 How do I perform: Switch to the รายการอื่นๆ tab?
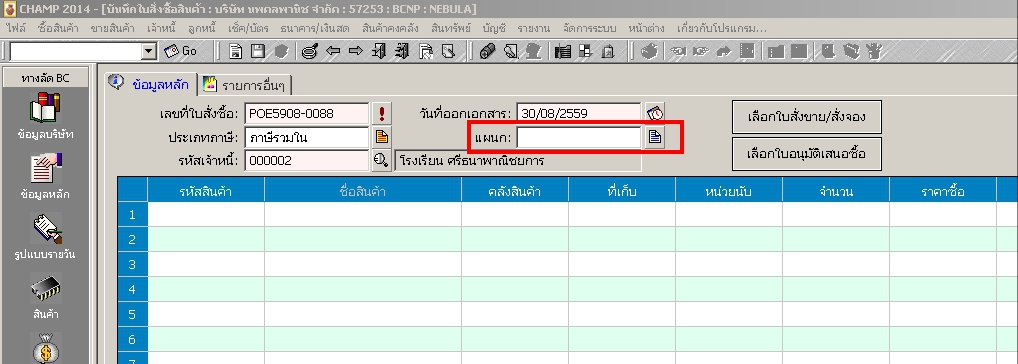245,85
